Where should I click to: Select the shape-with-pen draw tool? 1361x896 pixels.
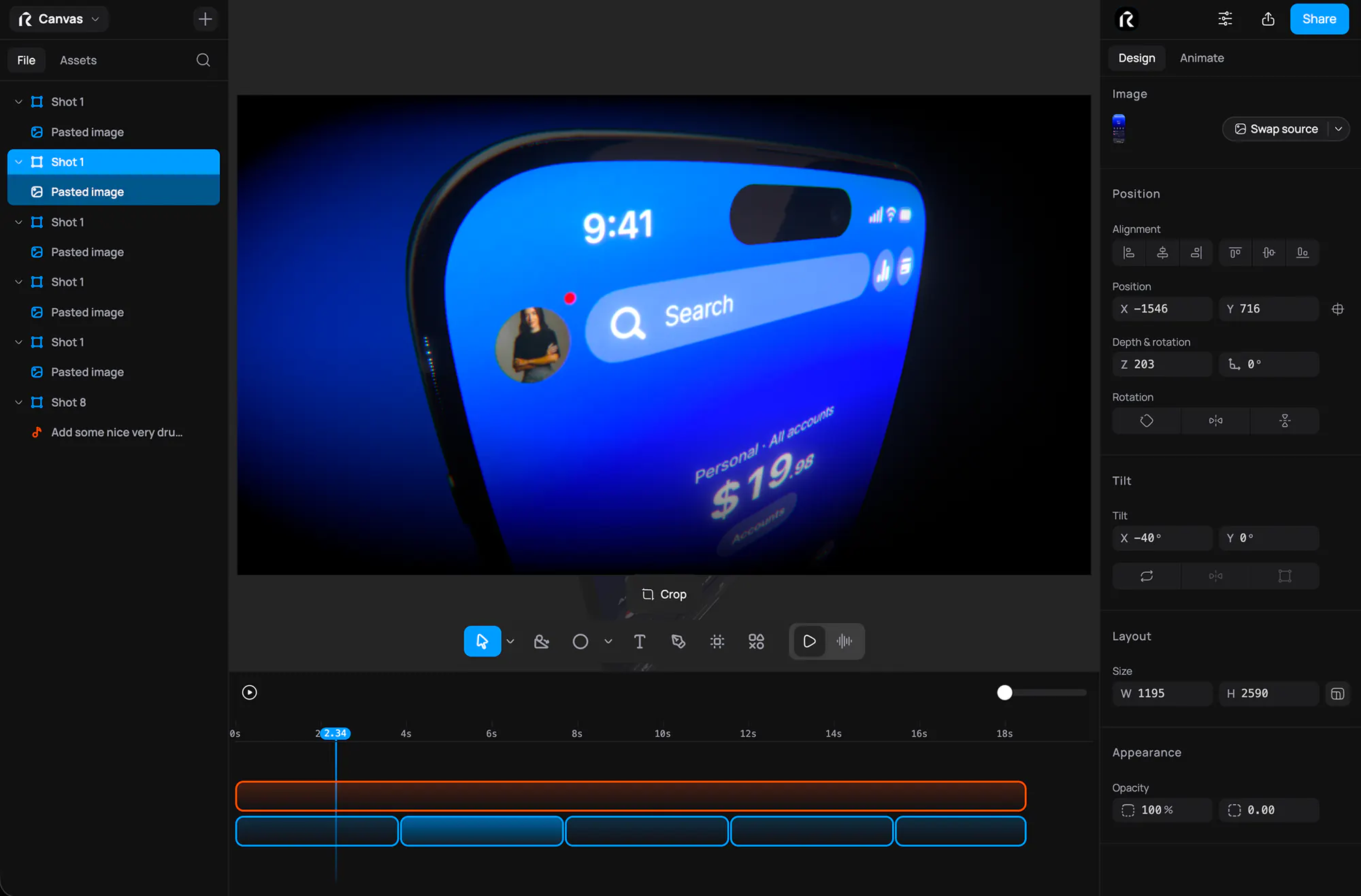542,642
